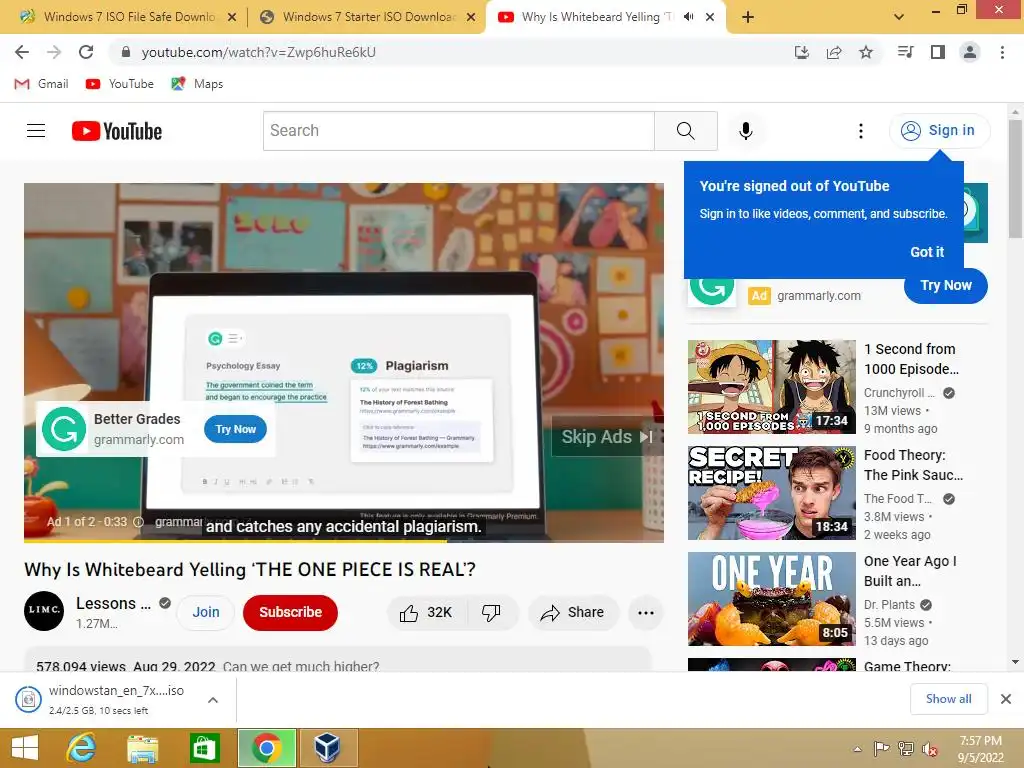Expand options for windowstan iso download

pos(213,699)
